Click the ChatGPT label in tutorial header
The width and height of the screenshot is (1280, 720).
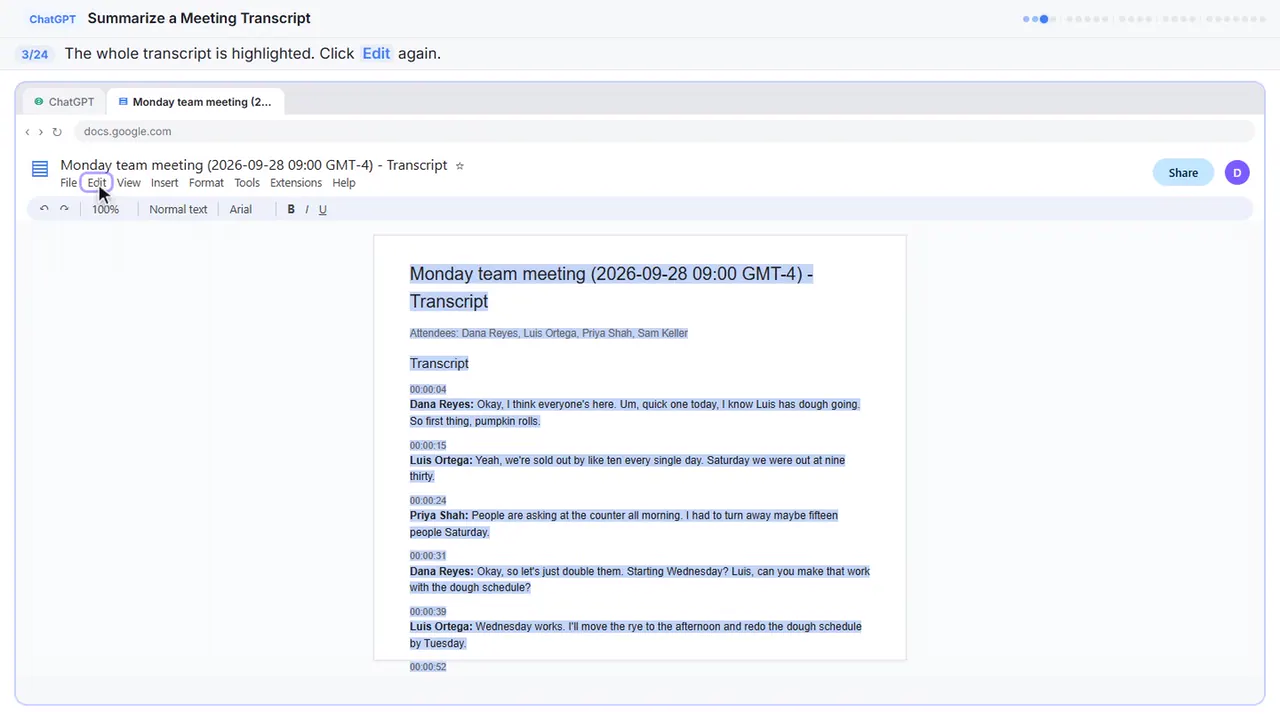point(53,19)
